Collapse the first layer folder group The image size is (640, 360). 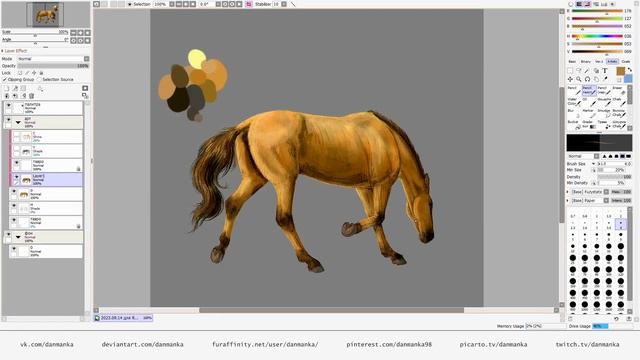[x=18, y=122]
